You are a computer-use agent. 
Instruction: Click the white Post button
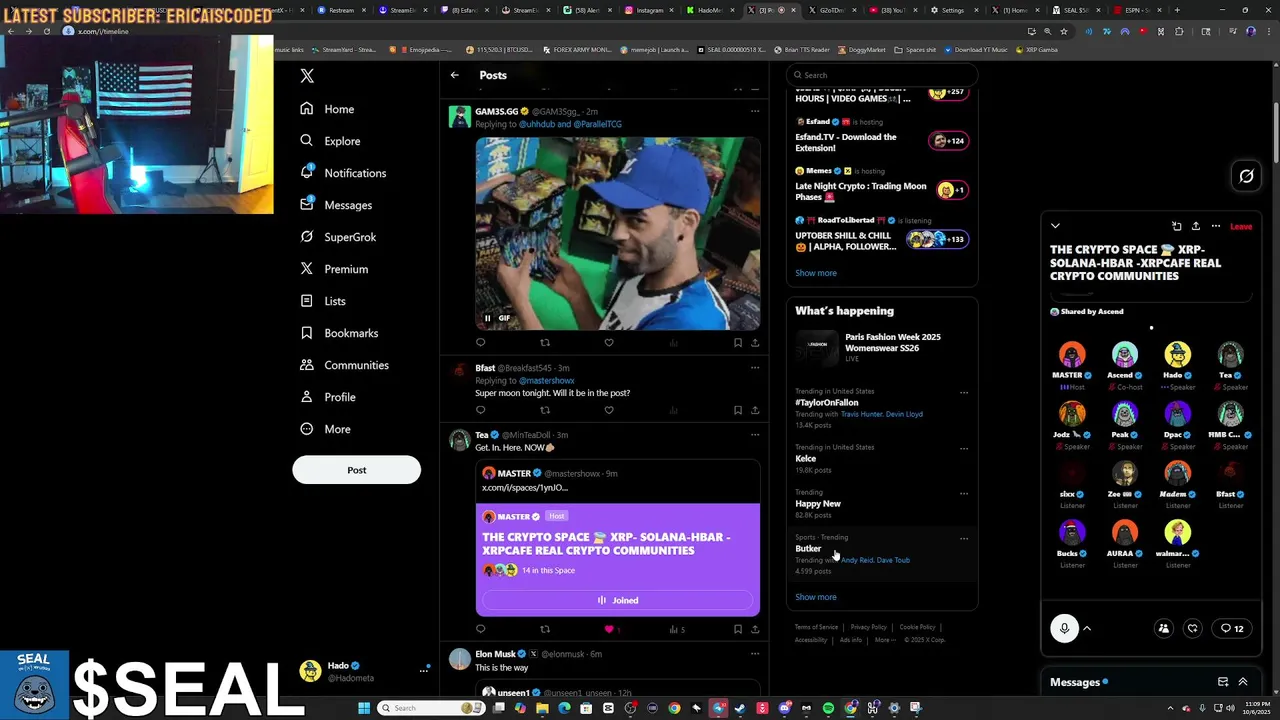[x=356, y=470]
